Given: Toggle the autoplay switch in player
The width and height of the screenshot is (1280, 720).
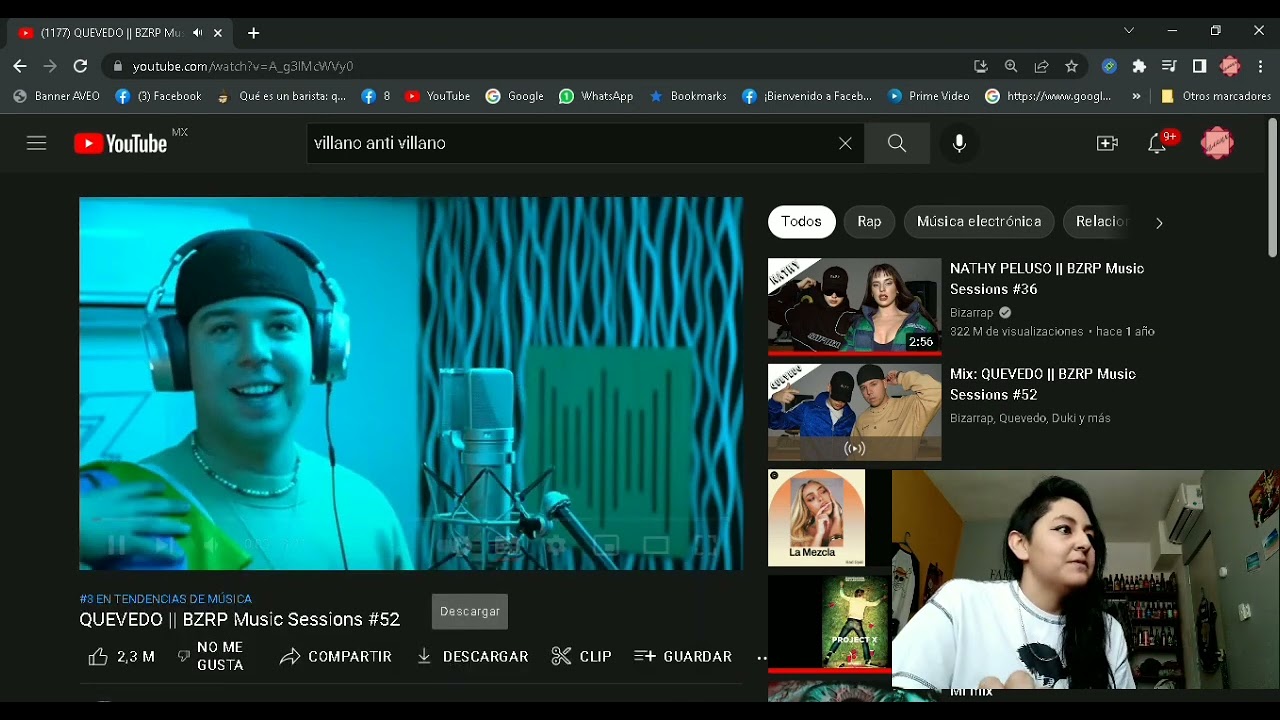Looking at the screenshot, I should coord(456,545).
